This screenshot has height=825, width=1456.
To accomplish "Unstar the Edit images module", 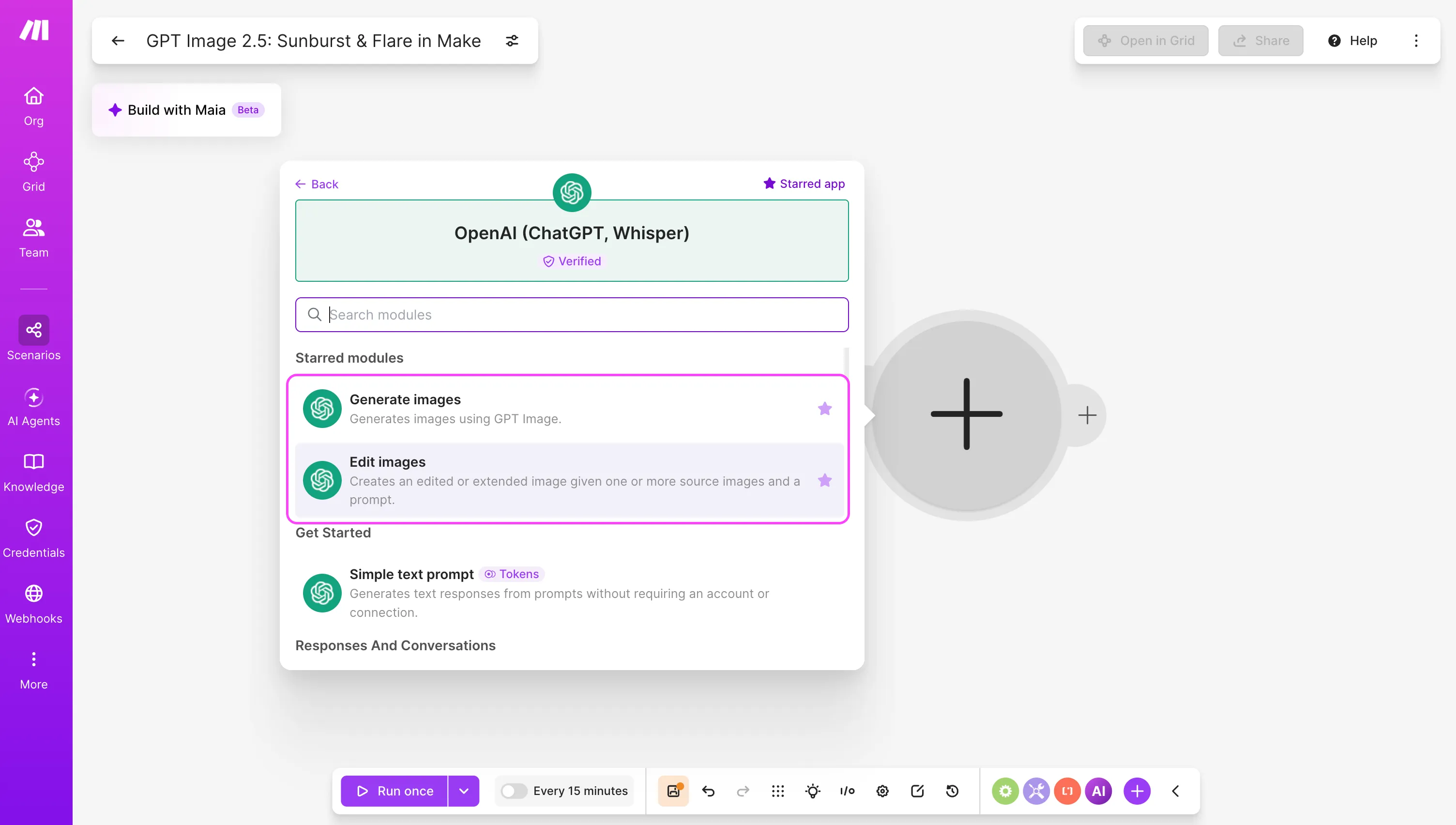I will (x=824, y=480).
